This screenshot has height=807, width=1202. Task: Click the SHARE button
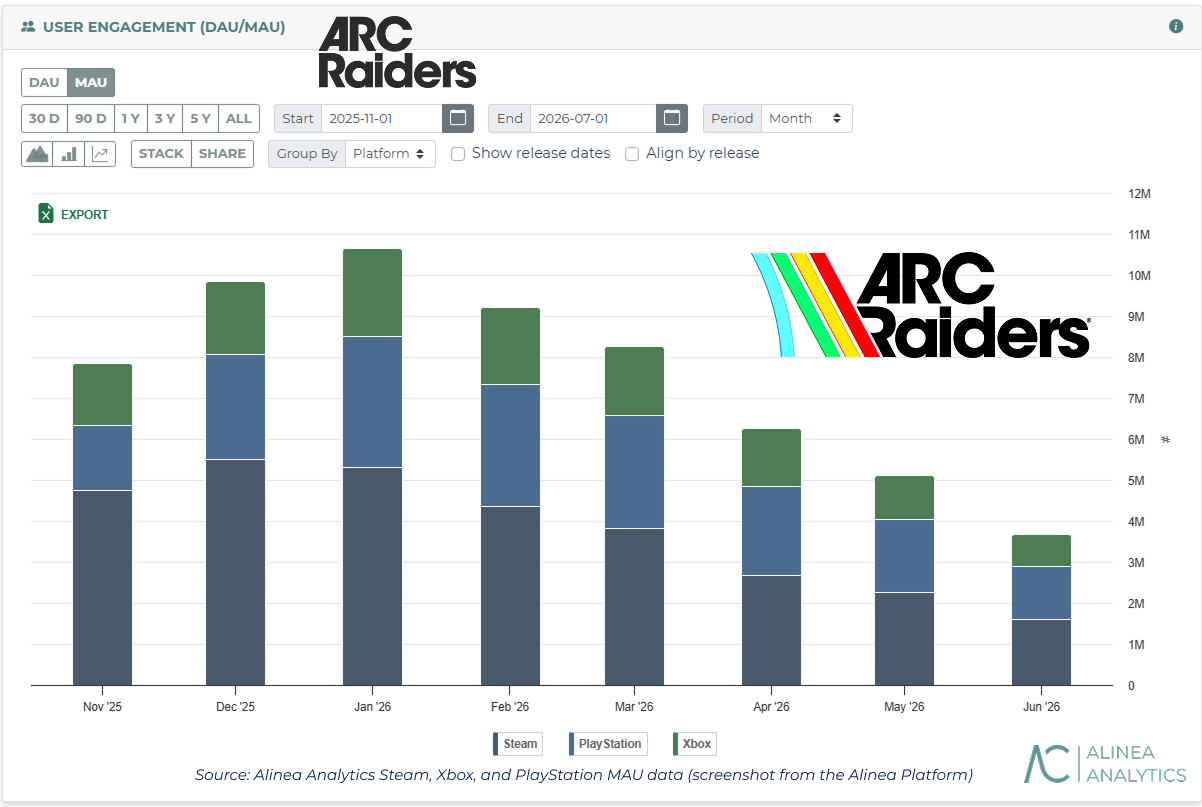(222, 154)
